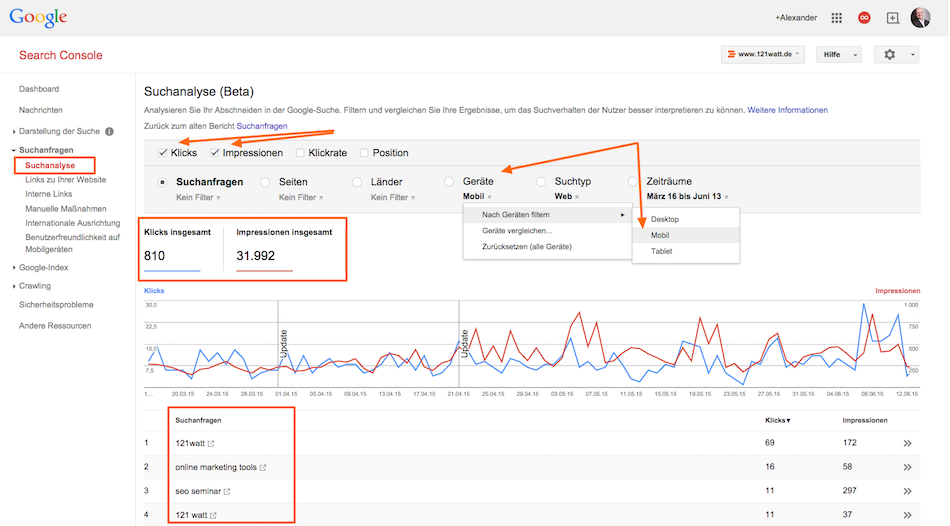950x526 pixels.
Task: Enable the Position checkbox
Action: coord(364,153)
